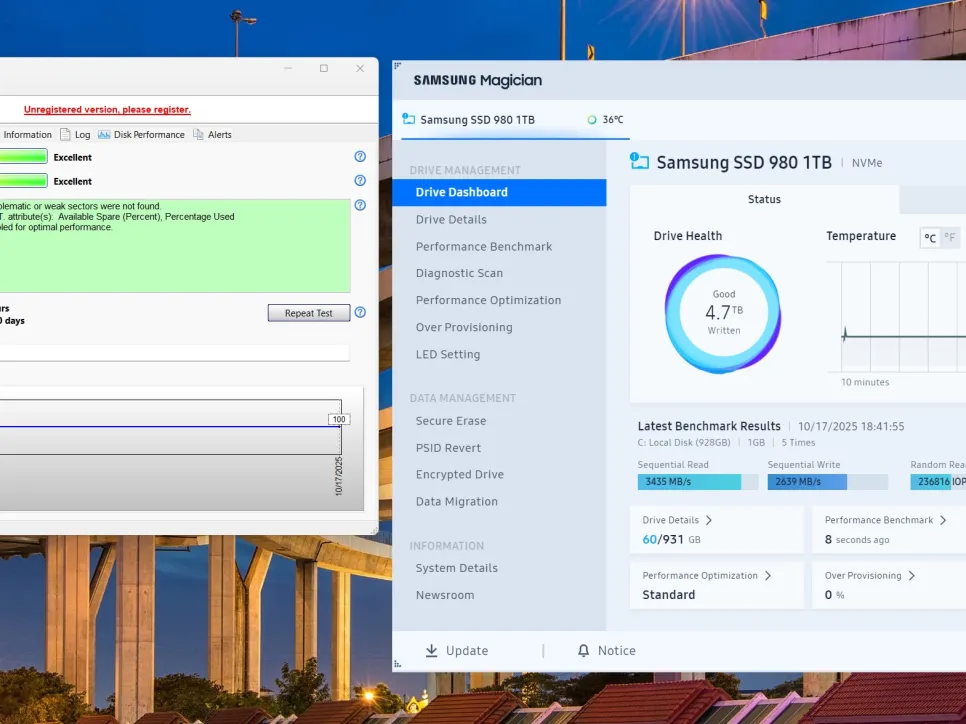Expand Drive Details card chevron
The image size is (966, 724).
pyautogui.click(x=709, y=520)
